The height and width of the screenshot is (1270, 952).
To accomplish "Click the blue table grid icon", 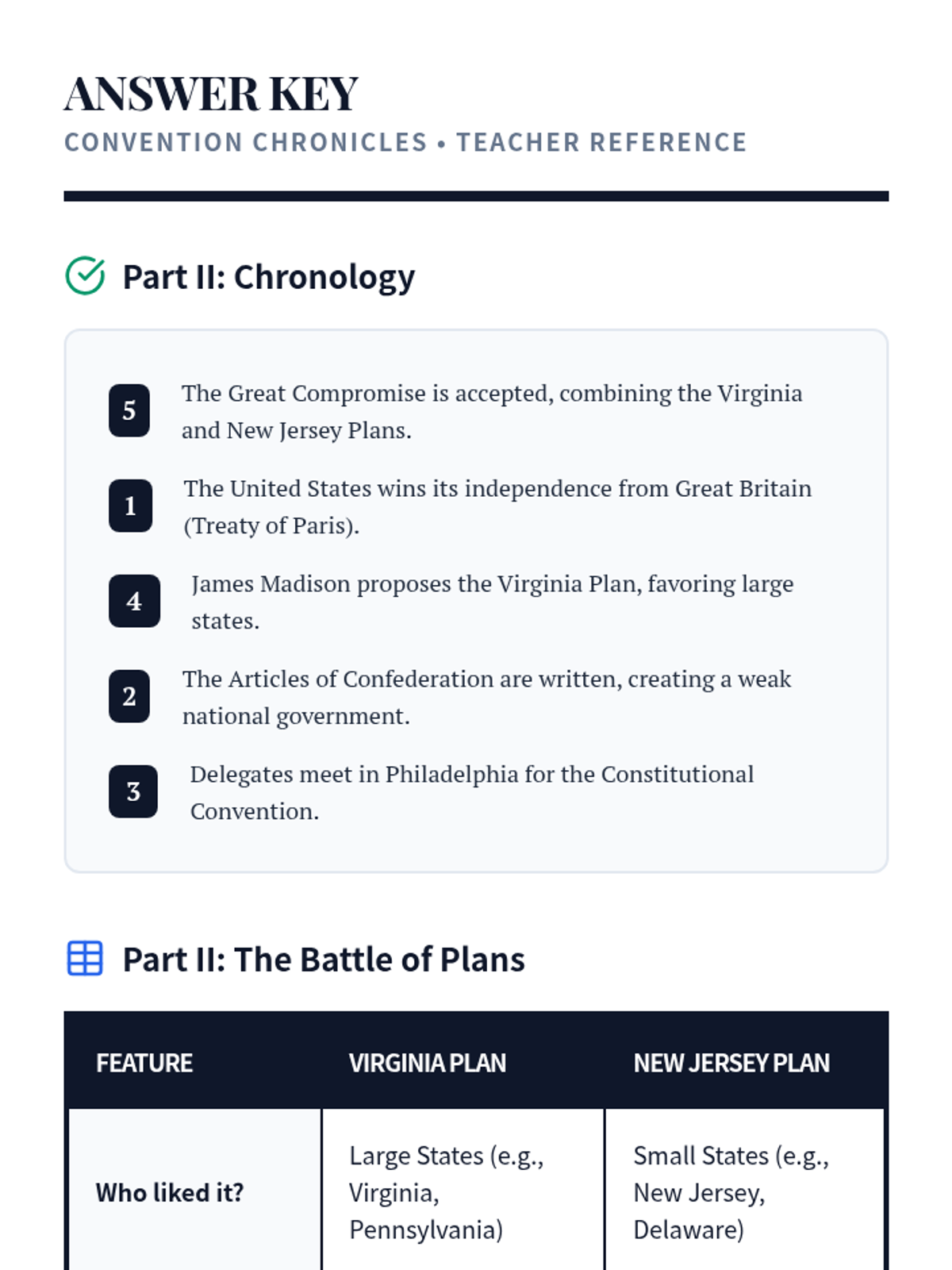I will [x=85, y=958].
